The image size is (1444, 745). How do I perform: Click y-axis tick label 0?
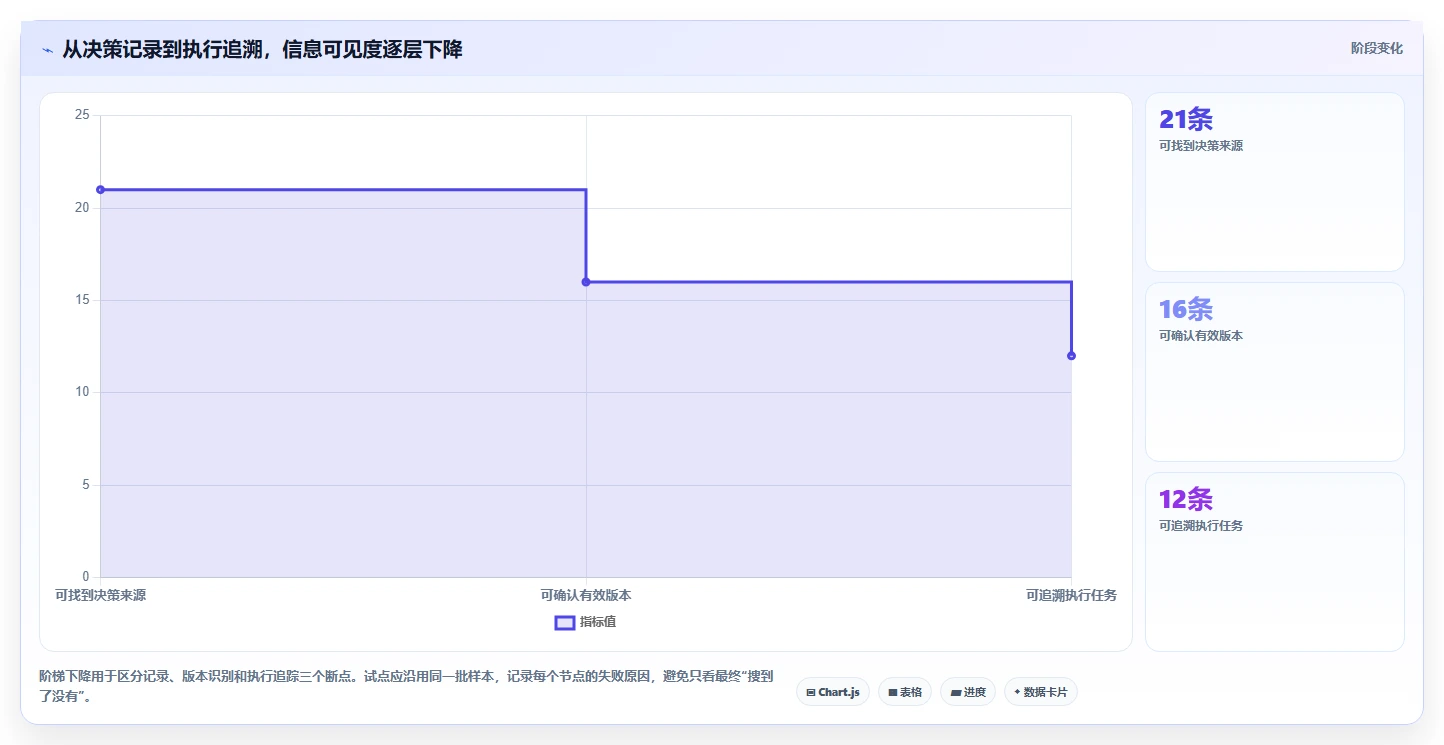point(85,577)
